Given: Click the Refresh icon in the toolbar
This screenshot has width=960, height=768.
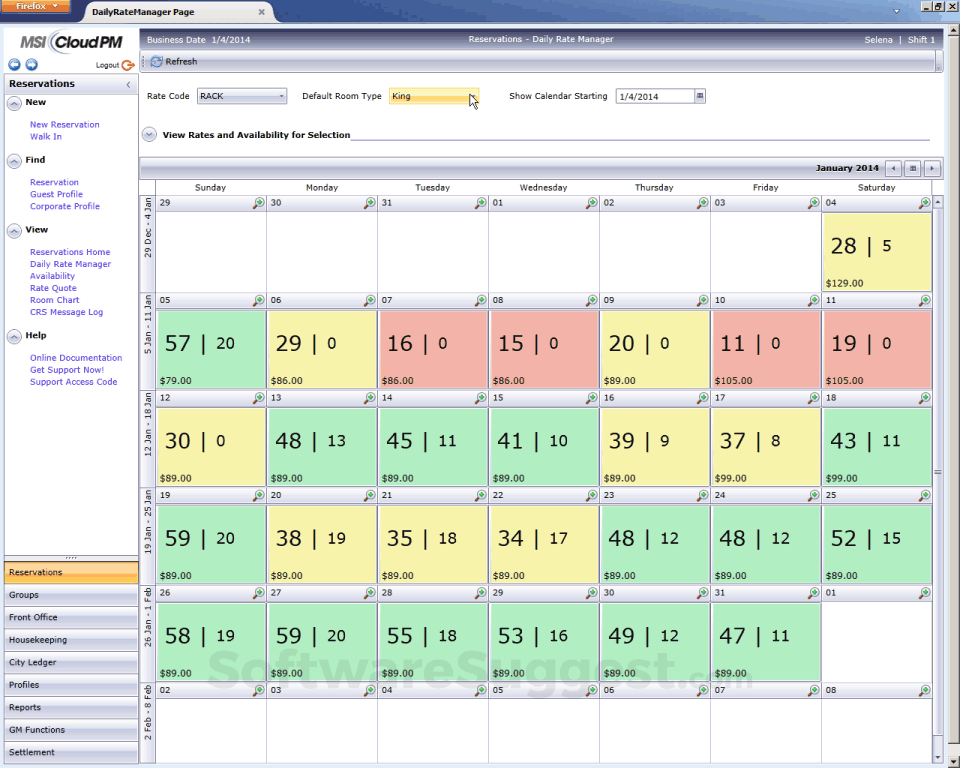Looking at the screenshot, I should (x=157, y=61).
